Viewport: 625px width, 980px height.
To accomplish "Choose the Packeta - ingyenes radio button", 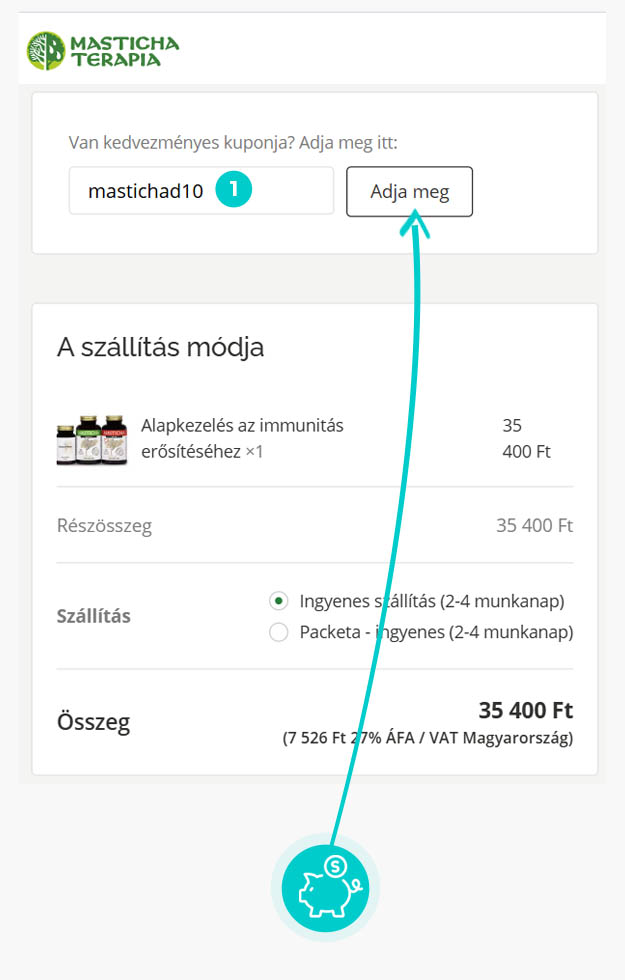I will [278, 632].
